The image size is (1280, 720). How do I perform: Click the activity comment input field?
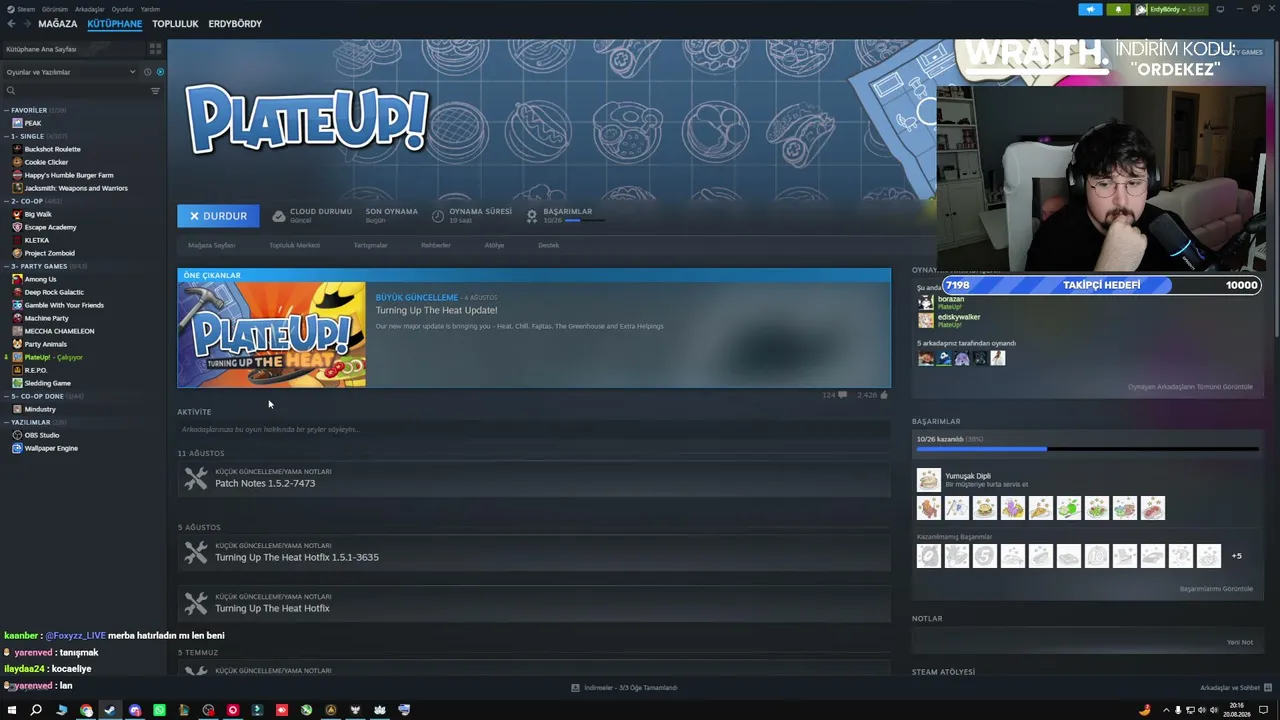coord(534,430)
